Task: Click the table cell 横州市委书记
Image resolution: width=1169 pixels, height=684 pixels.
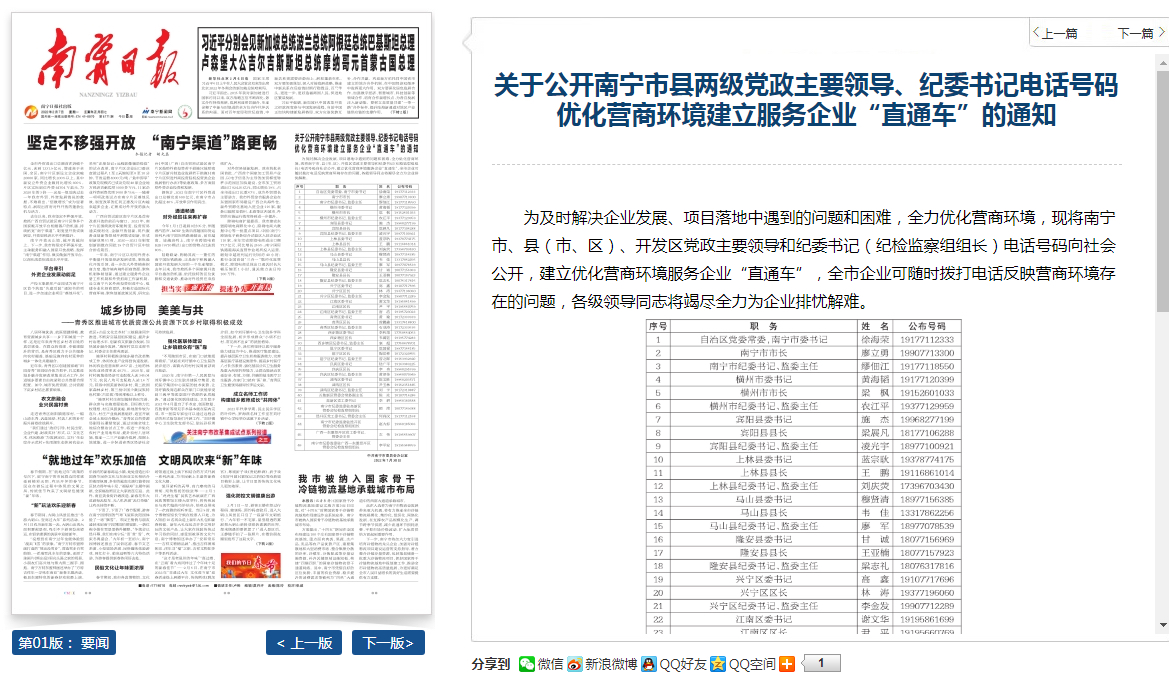Action: click(x=763, y=380)
